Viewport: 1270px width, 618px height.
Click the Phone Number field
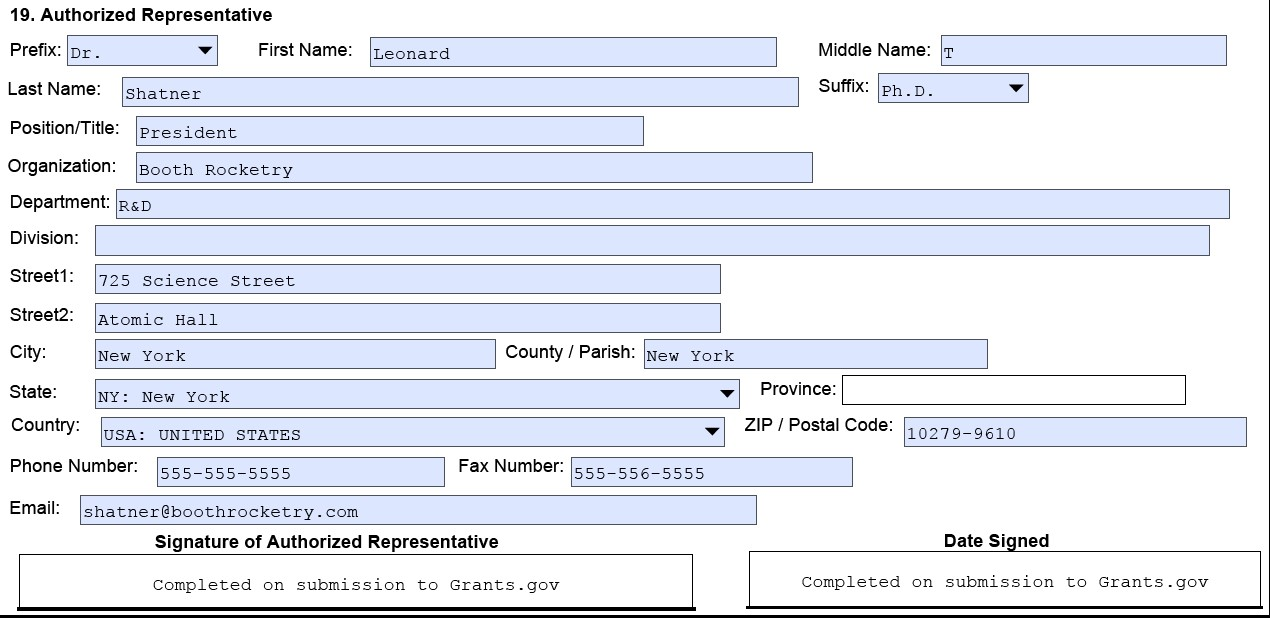[301, 472]
